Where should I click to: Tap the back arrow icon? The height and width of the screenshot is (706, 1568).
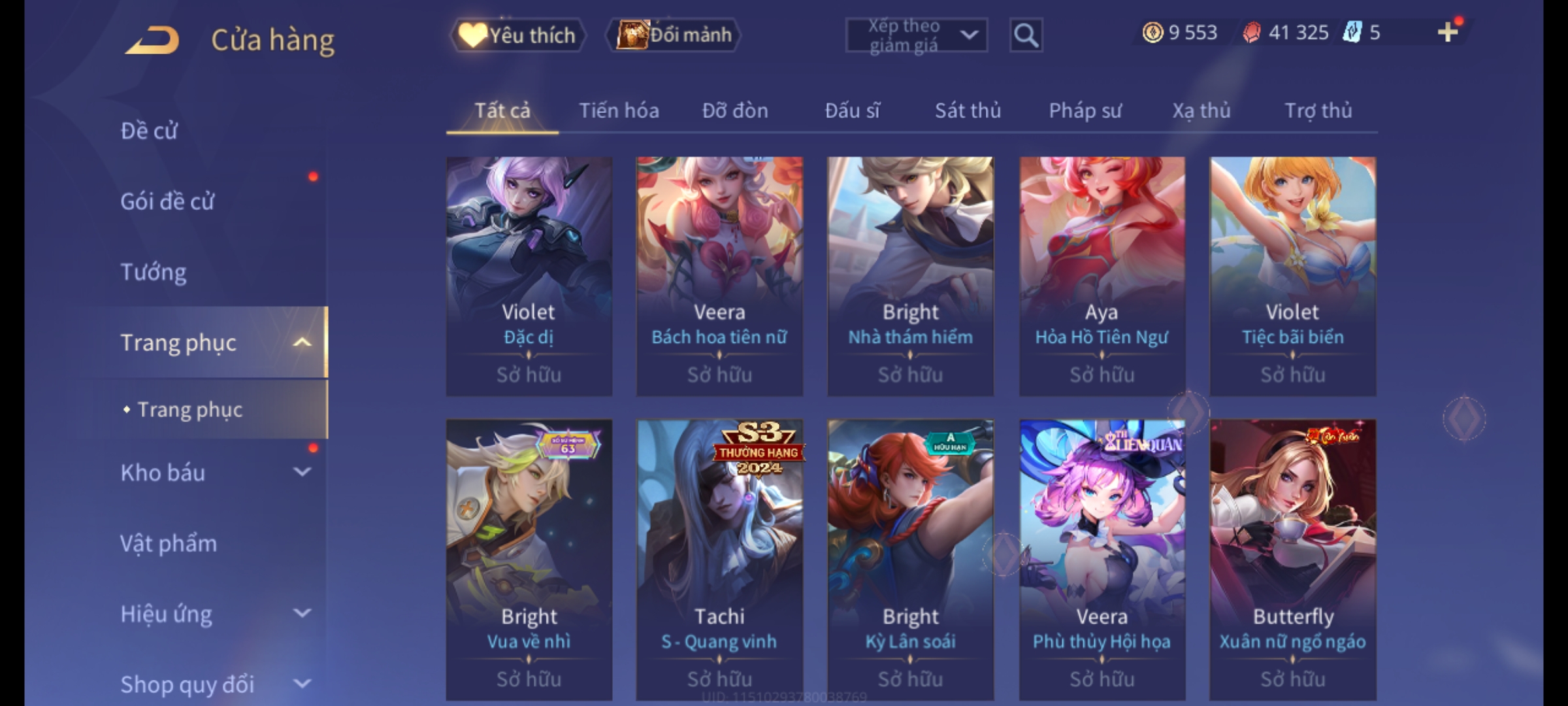pyautogui.click(x=152, y=40)
